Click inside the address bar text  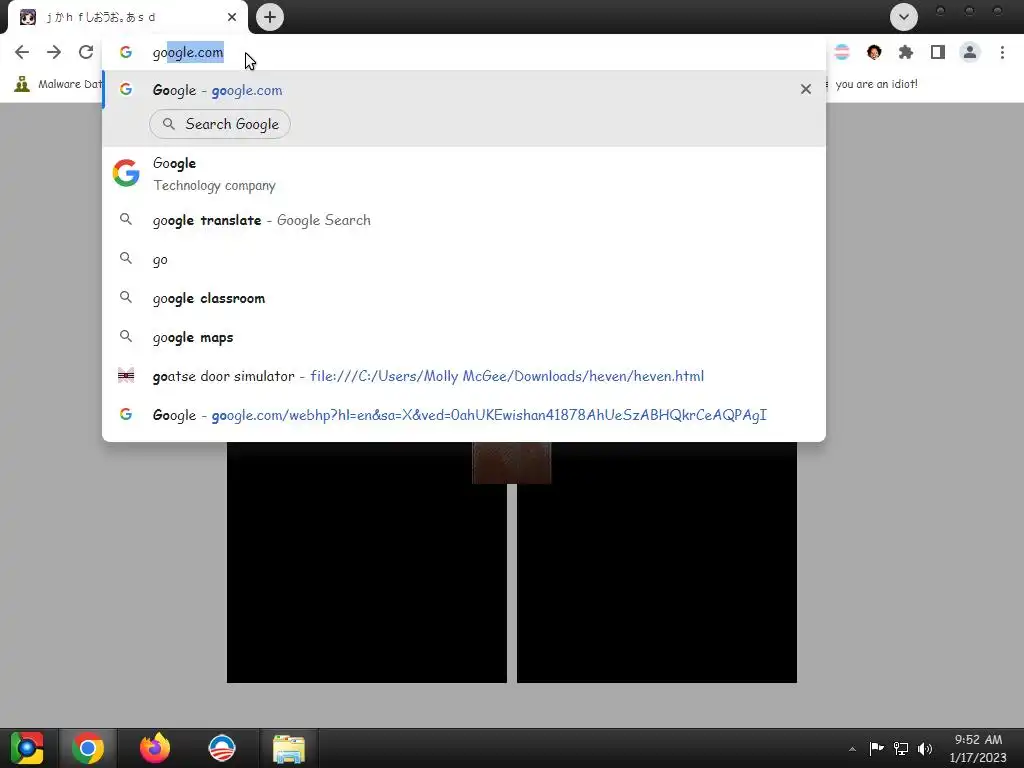188,52
